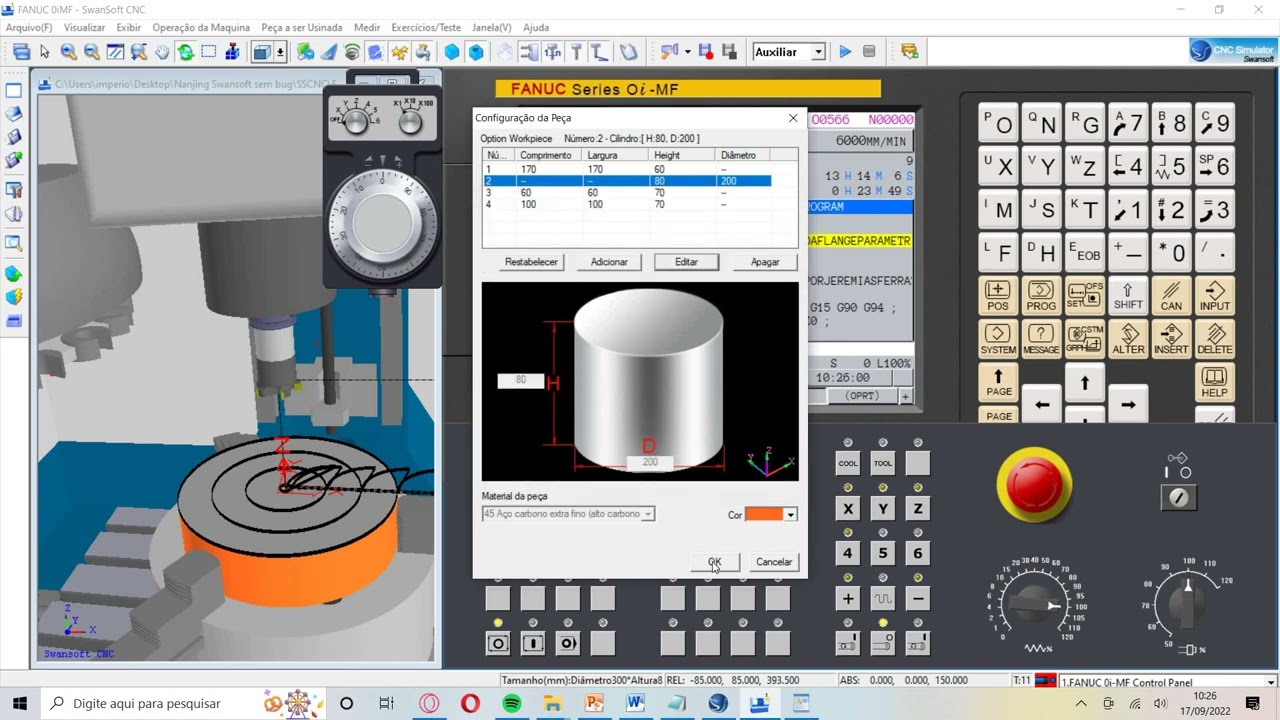The width and height of the screenshot is (1280, 720).
Task: Open the Arquivo(F) menu
Action: pyautogui.click(x=29, y=27)
